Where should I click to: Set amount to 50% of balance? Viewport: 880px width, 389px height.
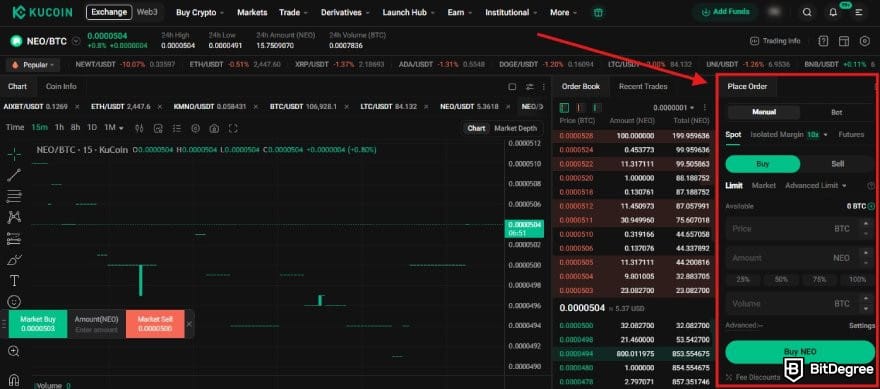point(781,280)
